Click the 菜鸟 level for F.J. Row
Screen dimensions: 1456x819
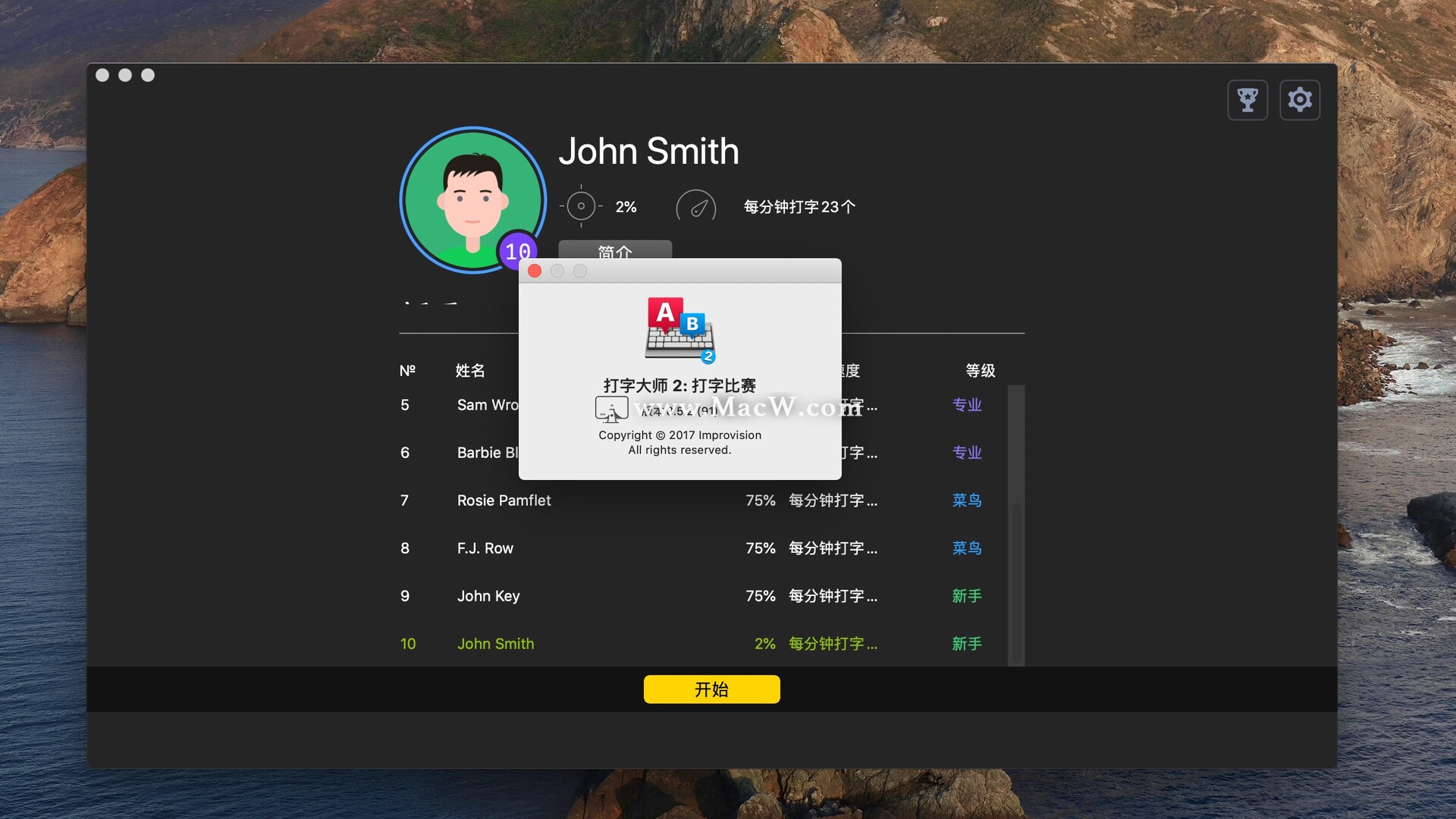point(967,548)
